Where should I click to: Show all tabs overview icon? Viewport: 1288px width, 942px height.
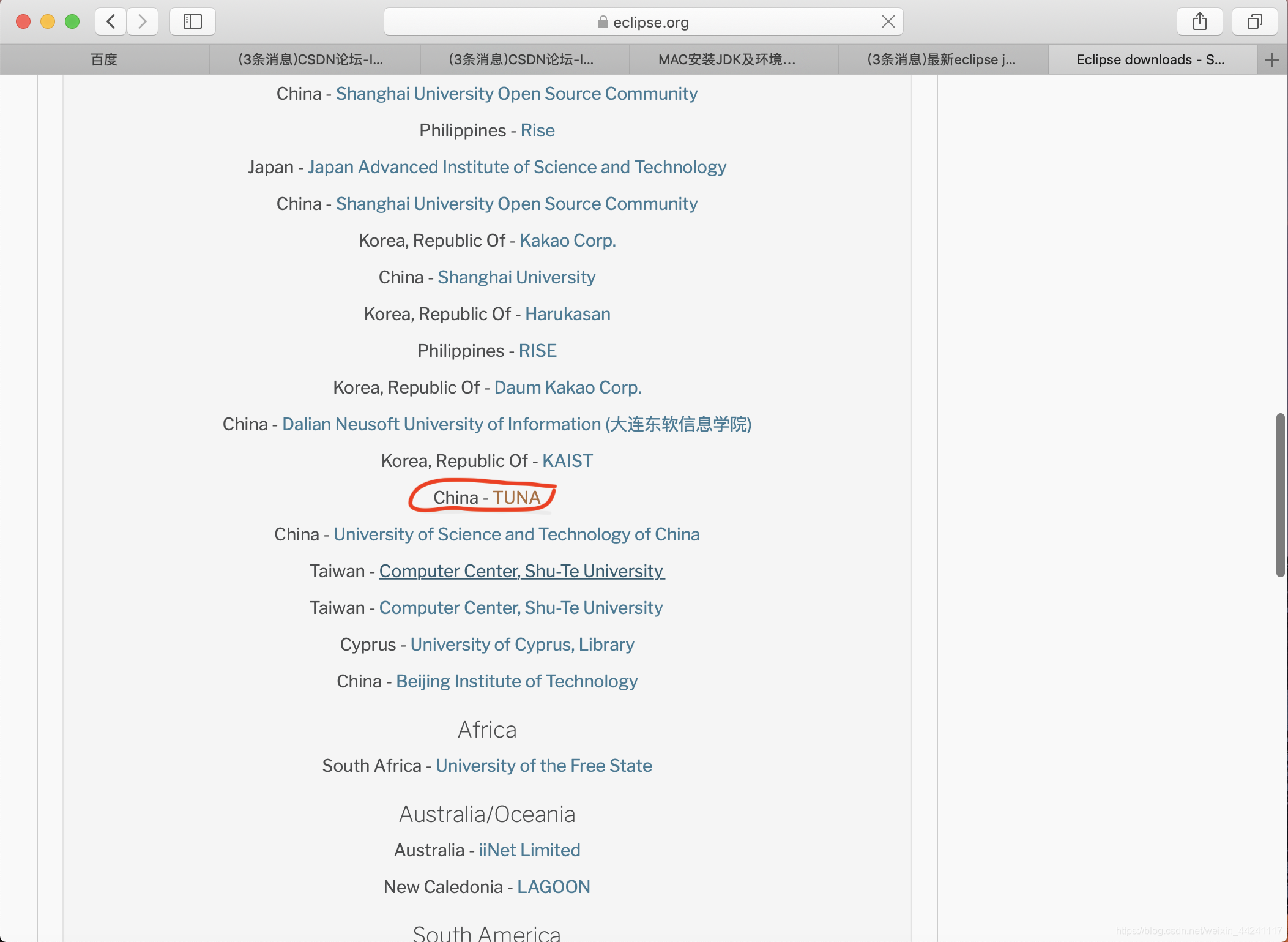1254,22
